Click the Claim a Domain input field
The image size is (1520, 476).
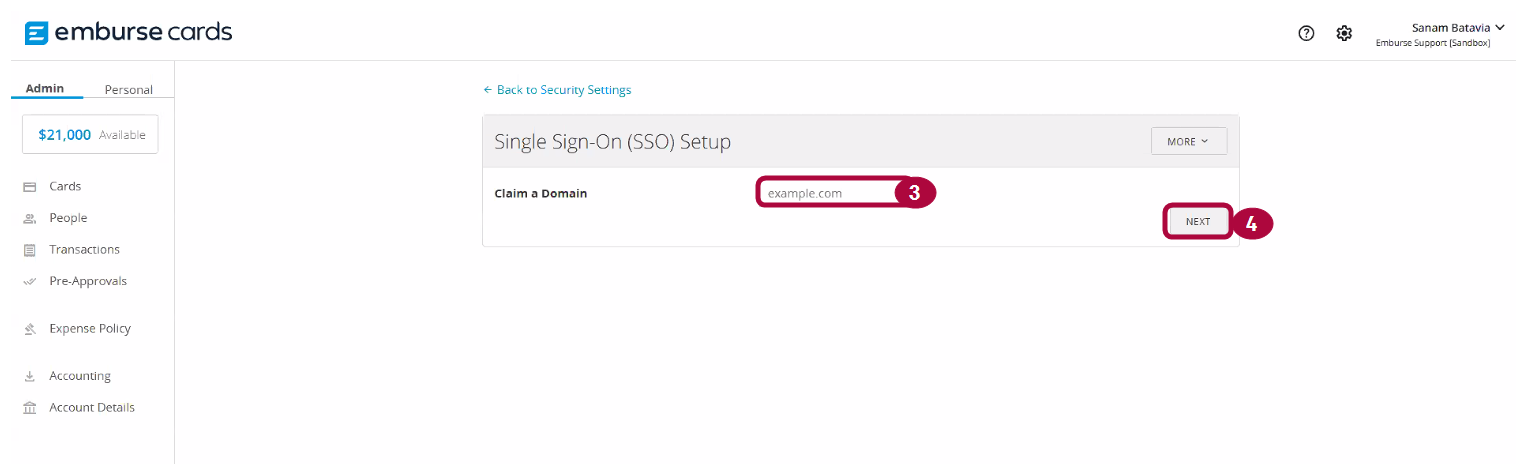click(828, 193)
